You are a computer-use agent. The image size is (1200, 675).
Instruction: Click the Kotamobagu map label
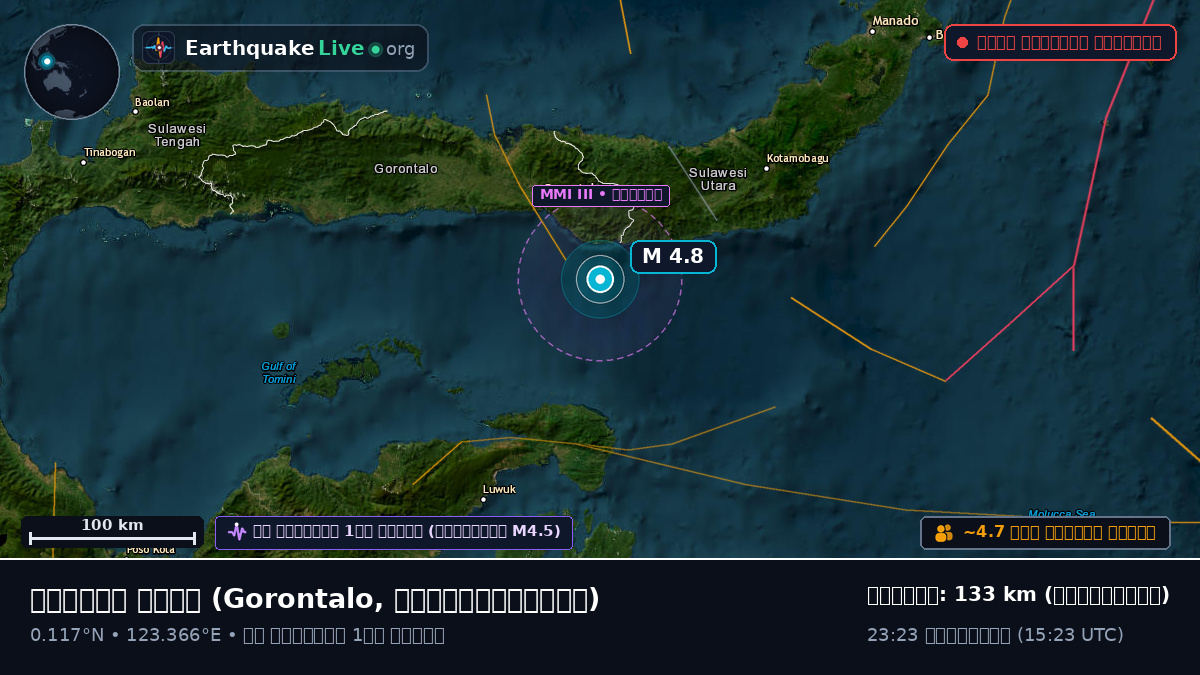tap(798, 158)
